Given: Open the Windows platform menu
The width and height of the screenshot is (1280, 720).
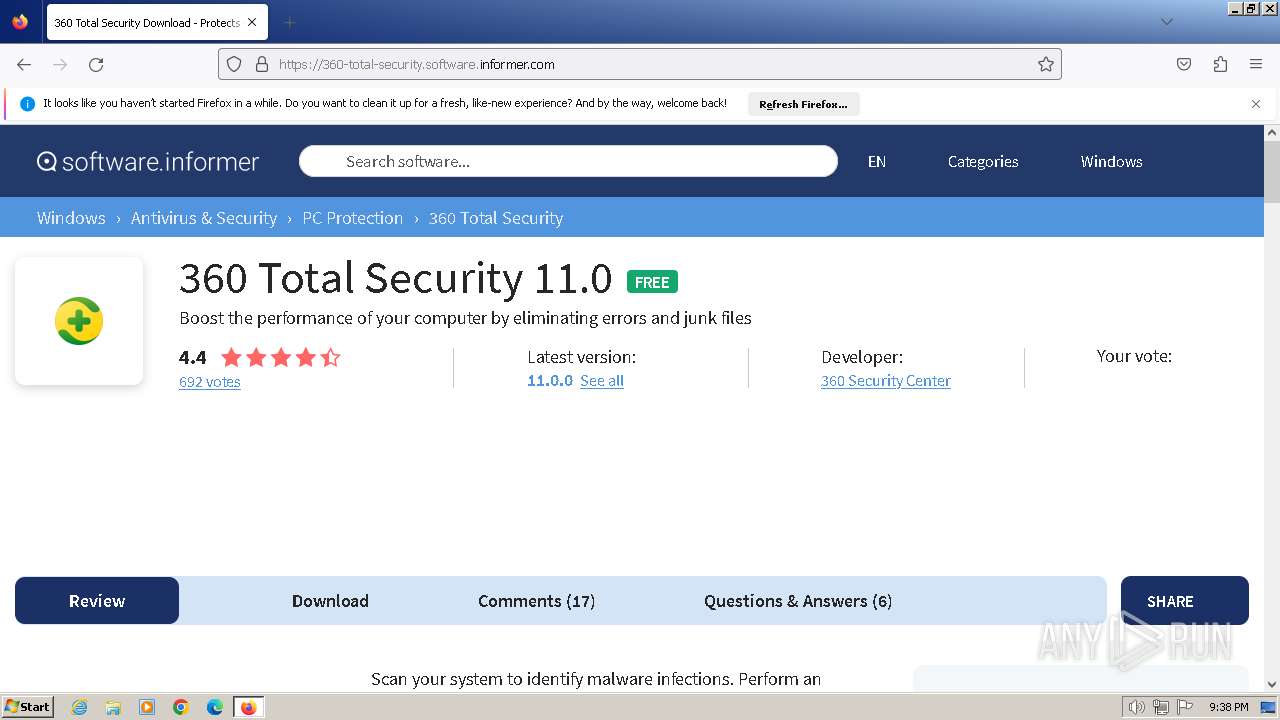Looking at the screenshot, I should (1111, 161).
